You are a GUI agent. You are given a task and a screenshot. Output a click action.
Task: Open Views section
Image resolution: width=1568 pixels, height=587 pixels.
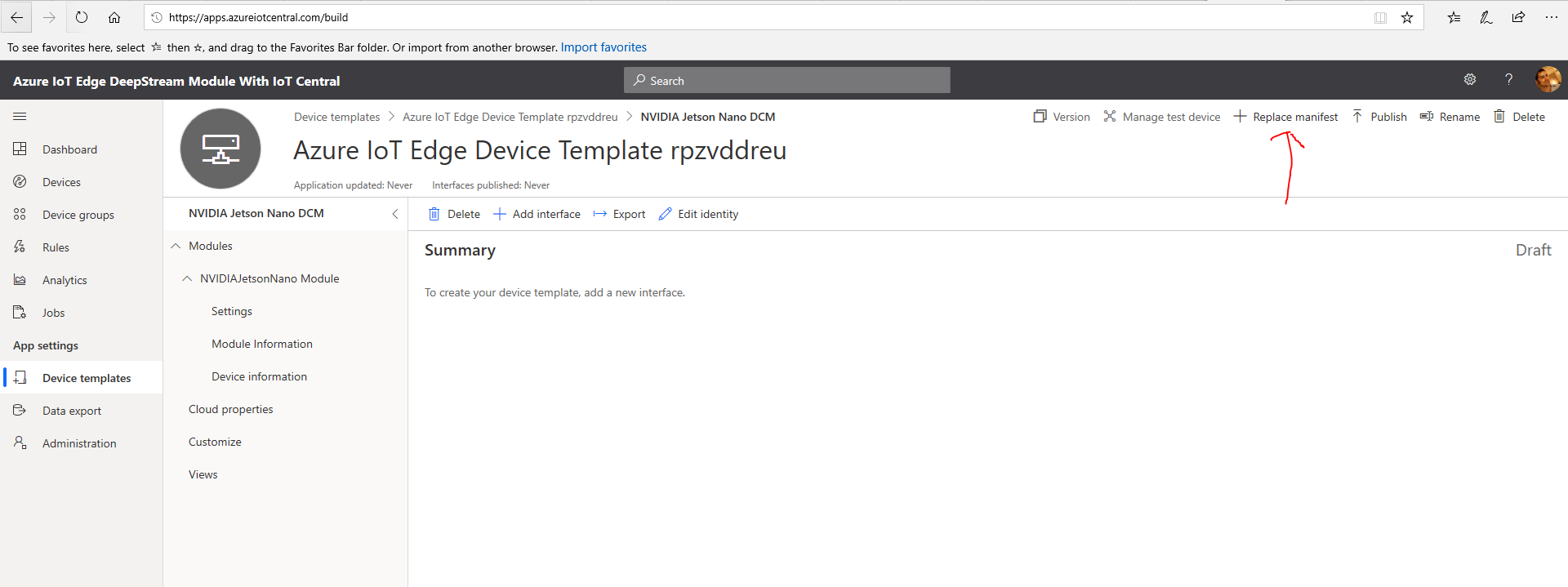tap(203, 474)
